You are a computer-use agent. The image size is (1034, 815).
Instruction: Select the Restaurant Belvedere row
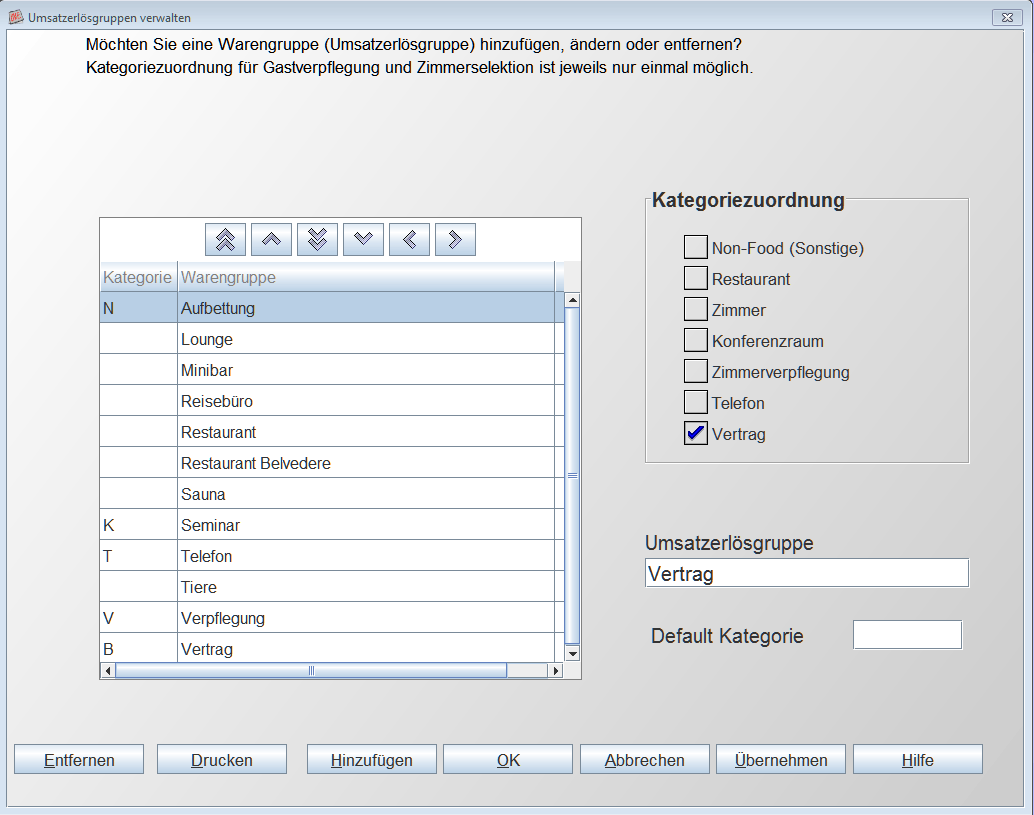point(332,463)
